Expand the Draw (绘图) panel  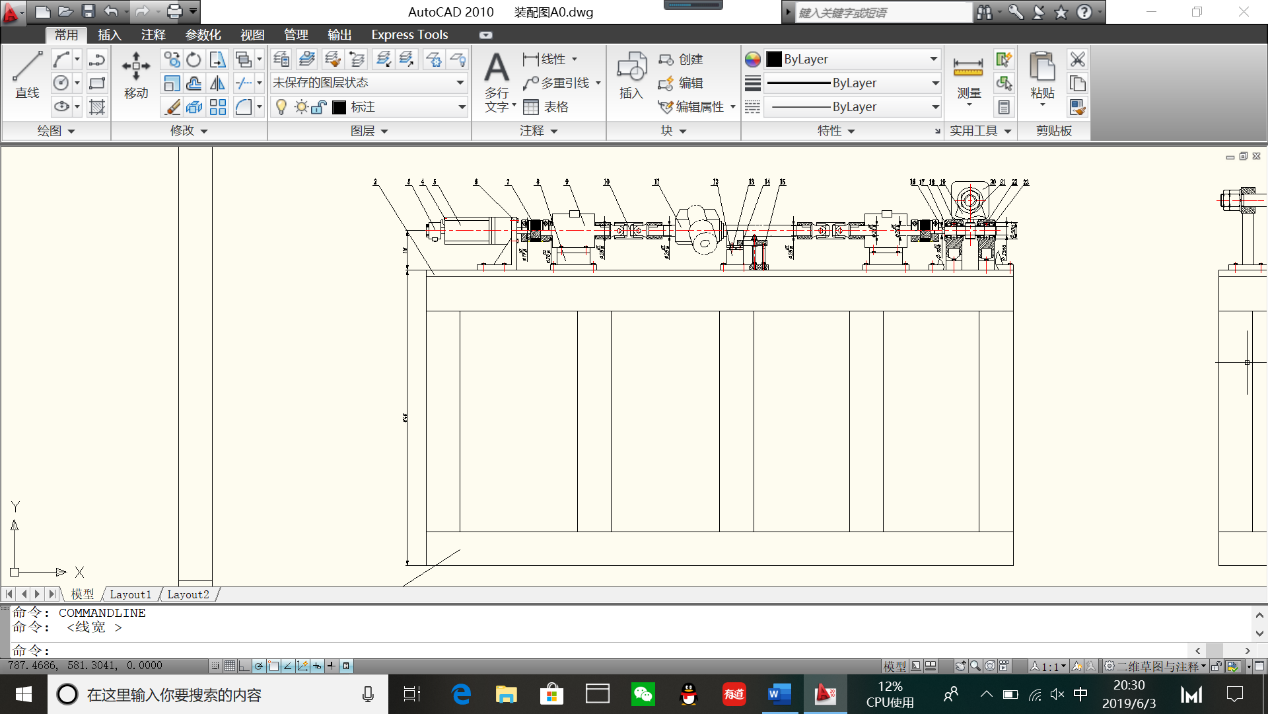56,131
